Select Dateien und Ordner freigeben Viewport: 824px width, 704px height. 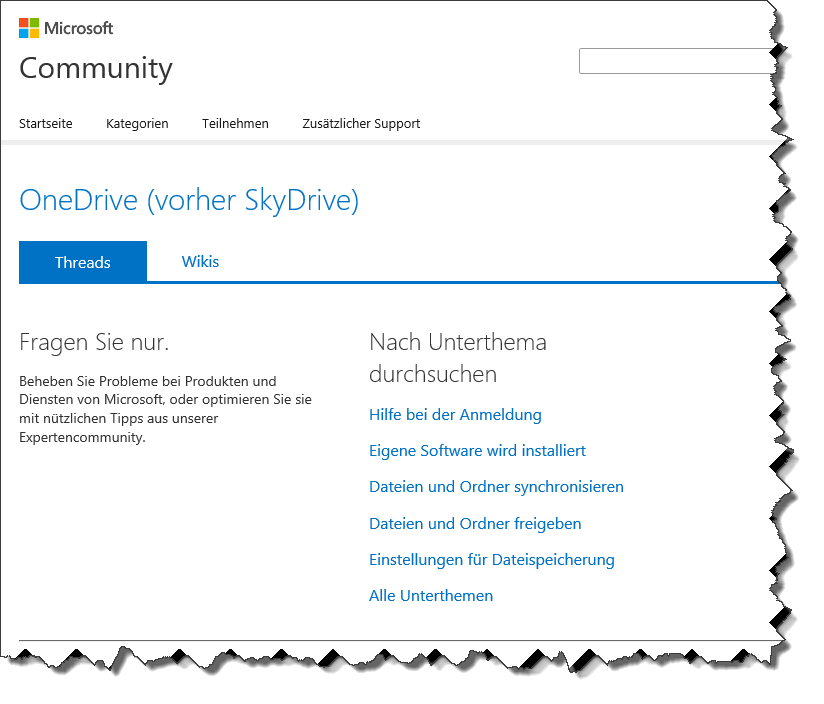[x=475, y=524]
